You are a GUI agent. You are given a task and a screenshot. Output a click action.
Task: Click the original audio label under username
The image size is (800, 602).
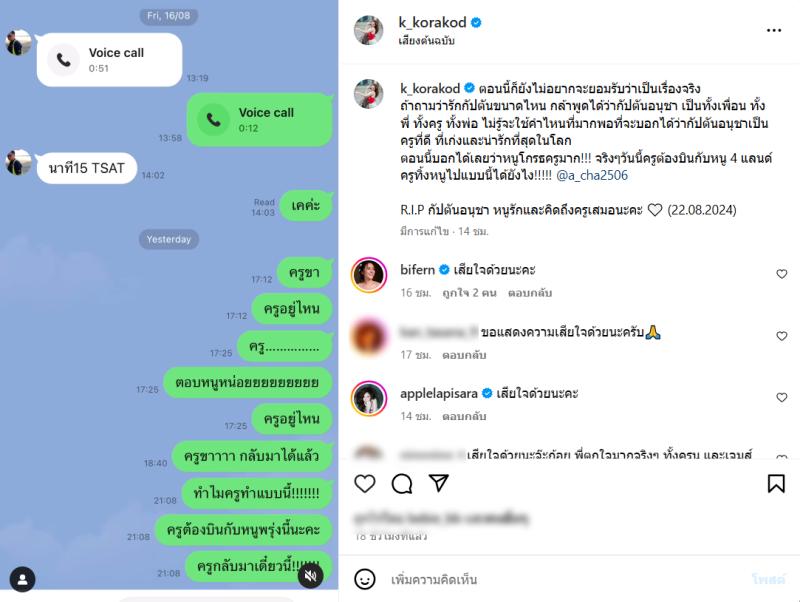427,40
